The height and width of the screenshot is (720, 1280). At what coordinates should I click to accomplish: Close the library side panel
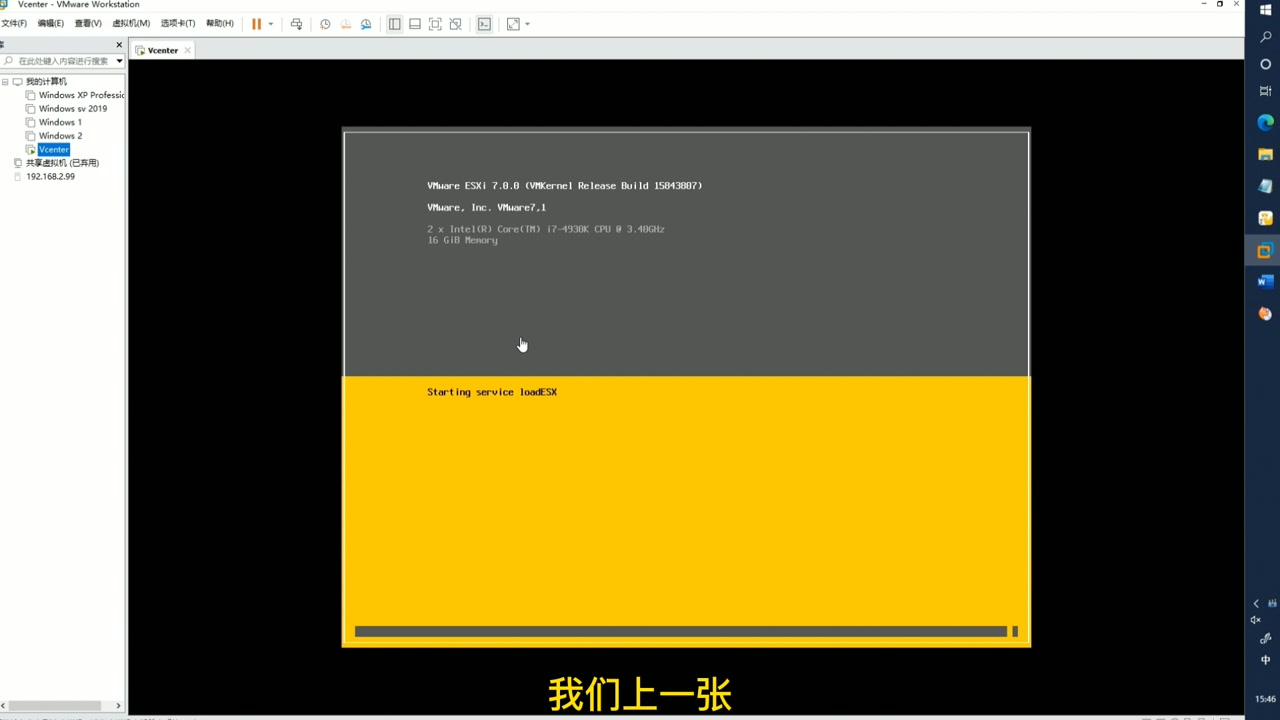(119, 44)
